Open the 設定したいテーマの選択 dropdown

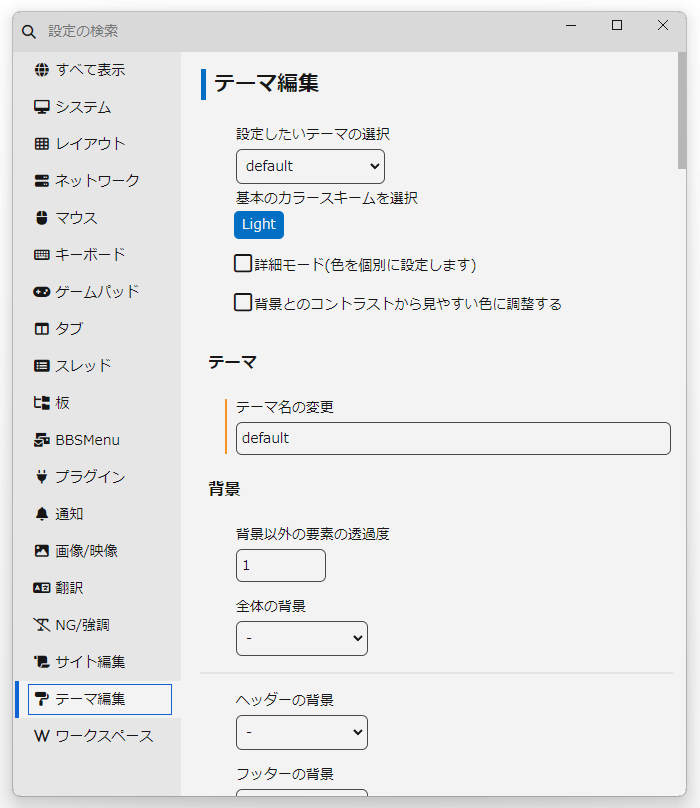pyautogui.click(x=310, y=166)
